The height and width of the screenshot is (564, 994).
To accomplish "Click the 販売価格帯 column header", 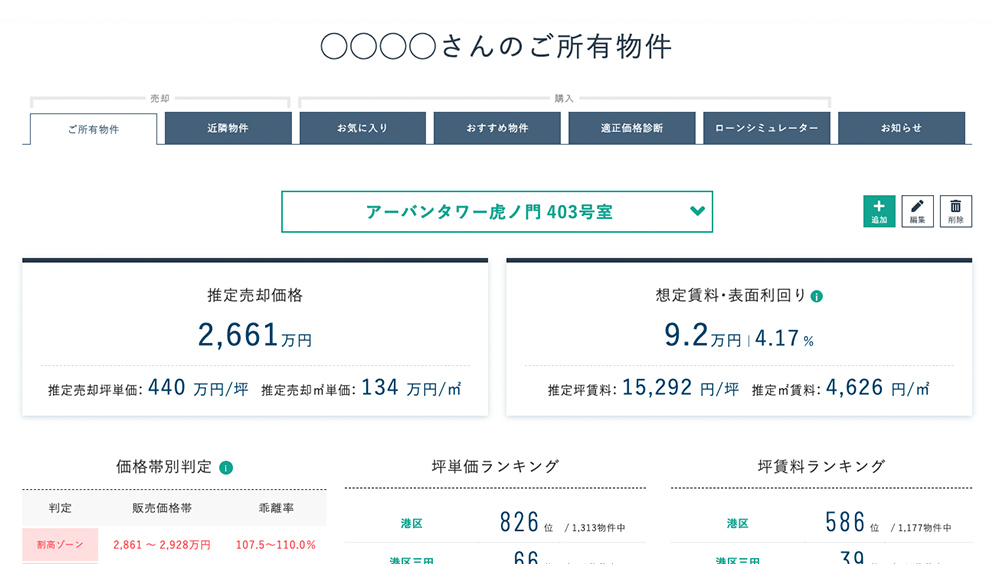I will (162, 508).
